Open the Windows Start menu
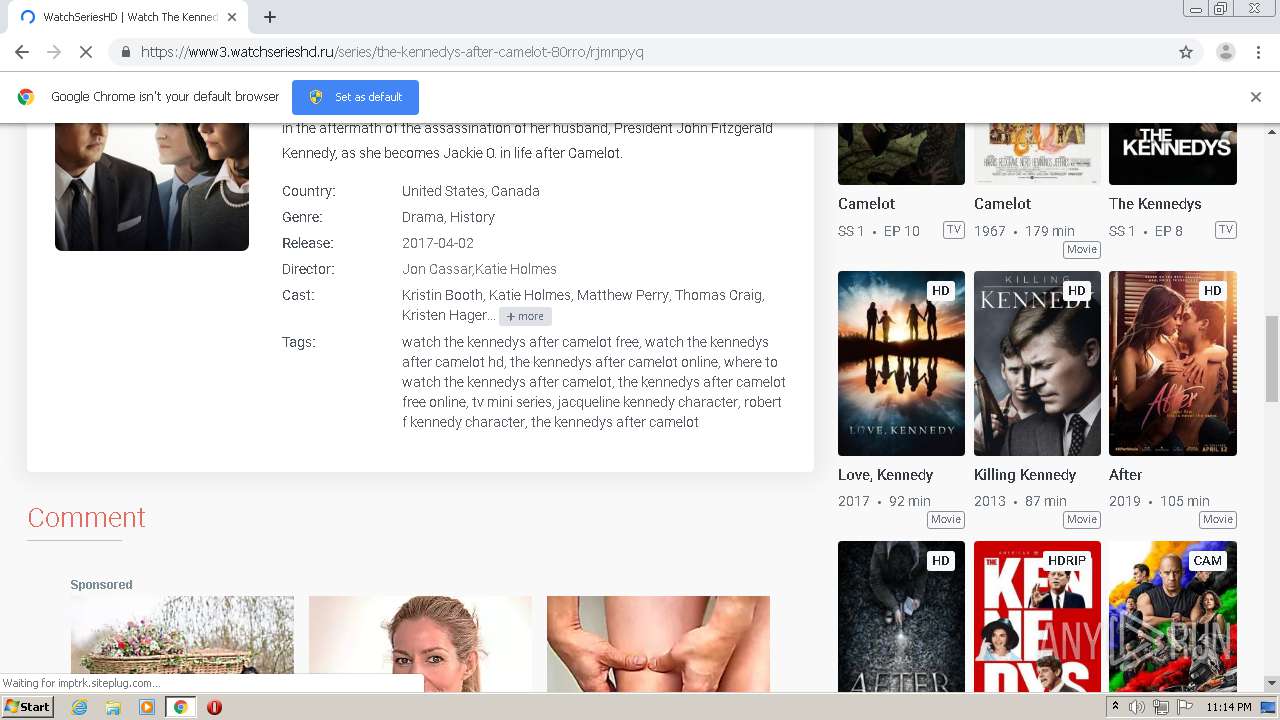1280x720 pixels. coord(27,707)
